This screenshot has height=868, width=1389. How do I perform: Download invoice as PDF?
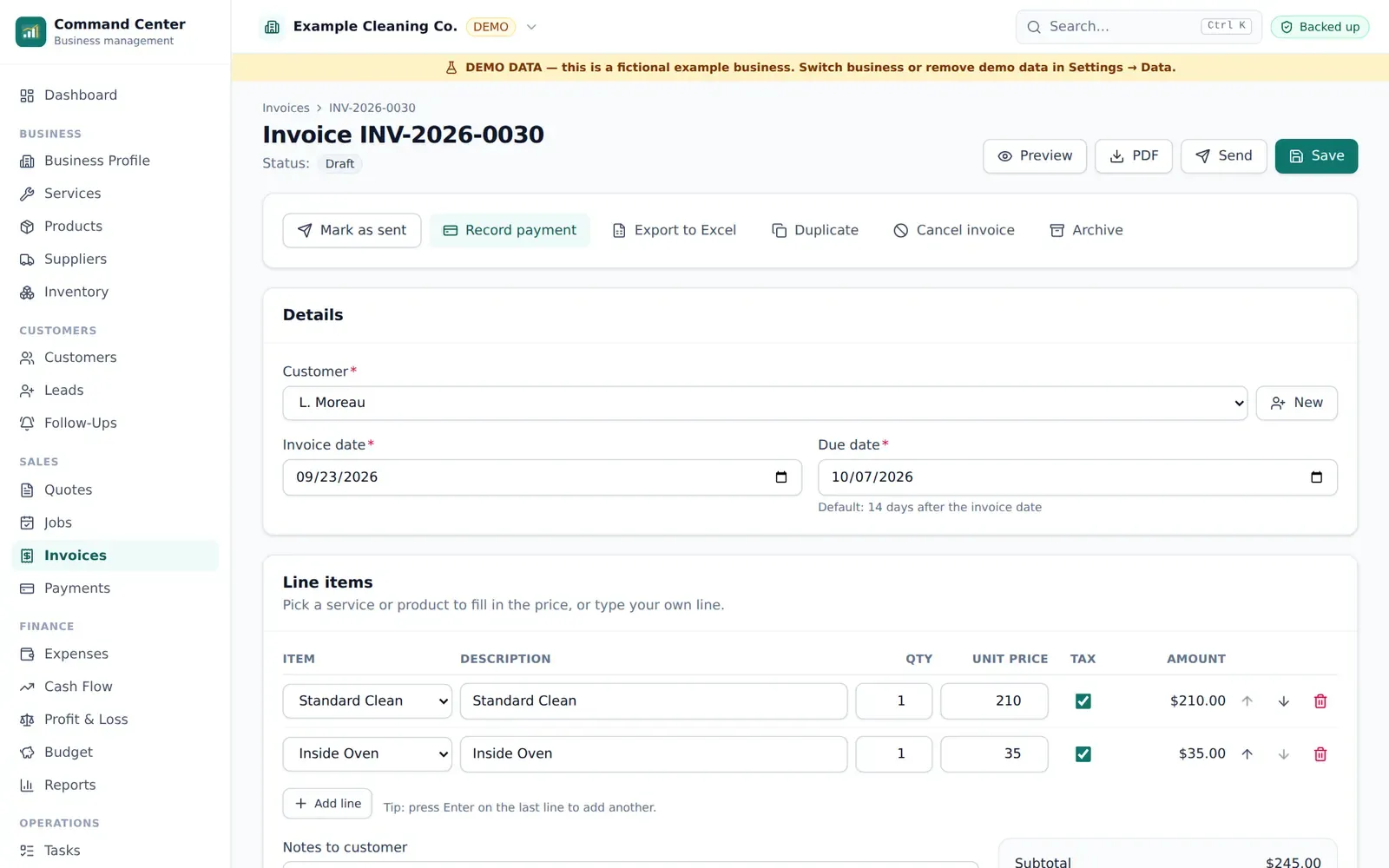[x=1134, y=156]
